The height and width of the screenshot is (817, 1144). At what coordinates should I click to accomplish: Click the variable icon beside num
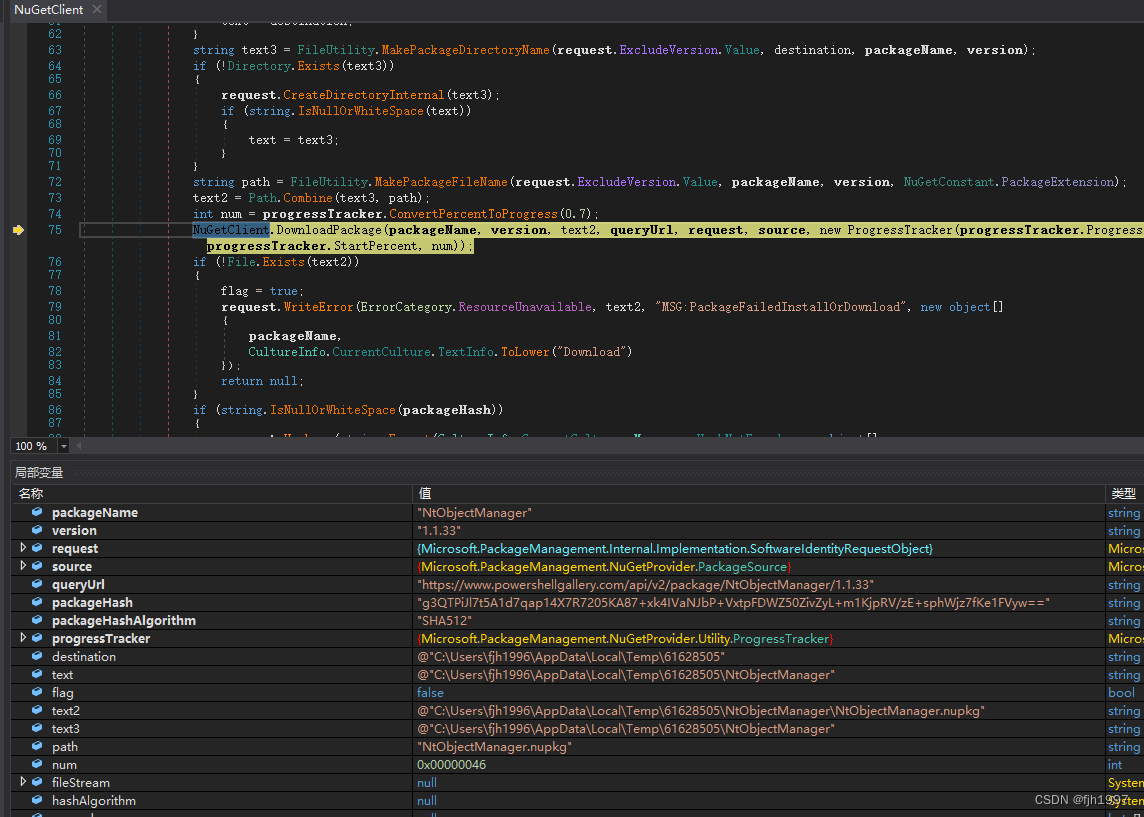(37, 764)
